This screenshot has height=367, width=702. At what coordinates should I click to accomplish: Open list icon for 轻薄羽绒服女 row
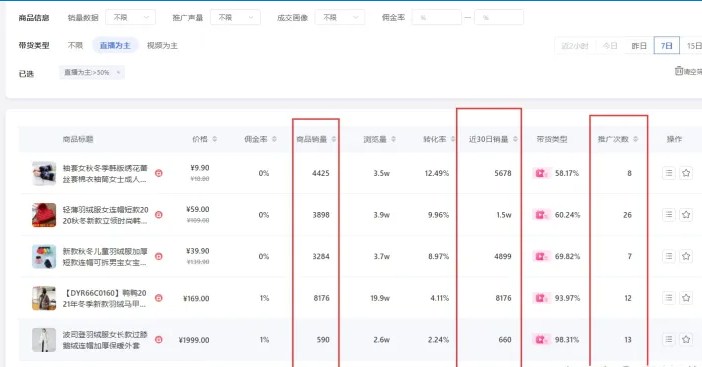point(668,215)
